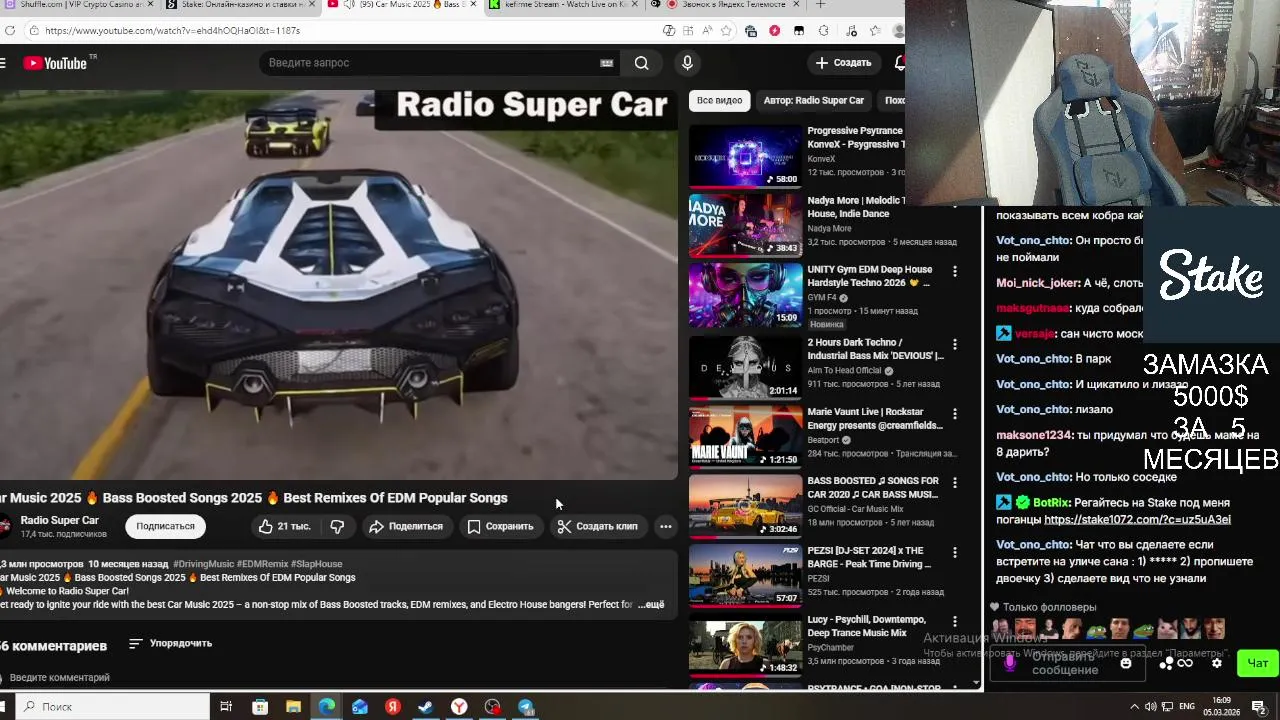Select the Автор: Radio Super Car chip
The height and width of the screenshot is (720, 1280).
coord(814,101)
